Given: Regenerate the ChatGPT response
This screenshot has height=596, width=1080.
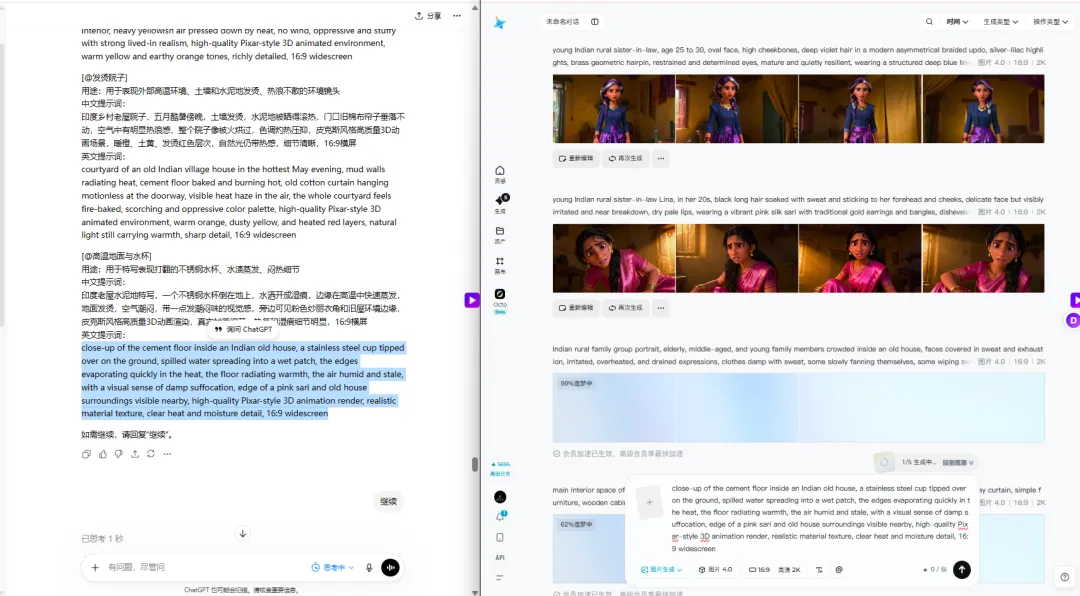Looking at the screenshot, I should pos(151,454).
